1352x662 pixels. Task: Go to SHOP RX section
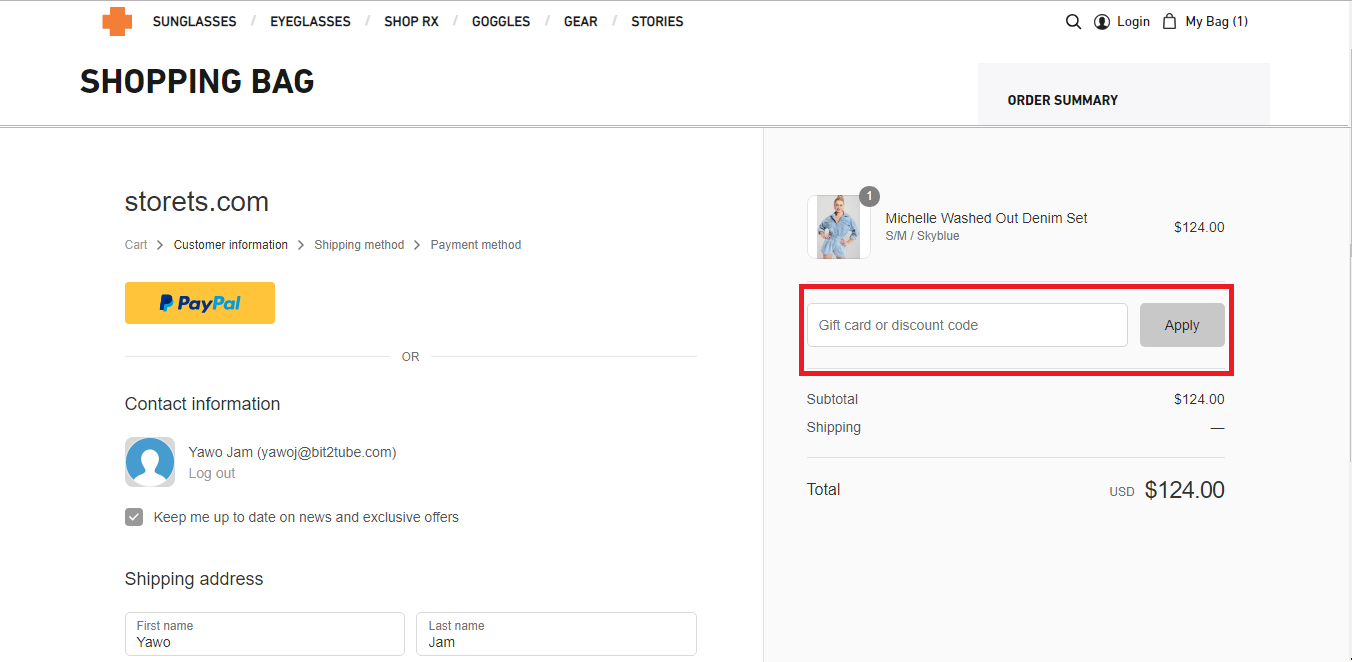tap(411, 21)
